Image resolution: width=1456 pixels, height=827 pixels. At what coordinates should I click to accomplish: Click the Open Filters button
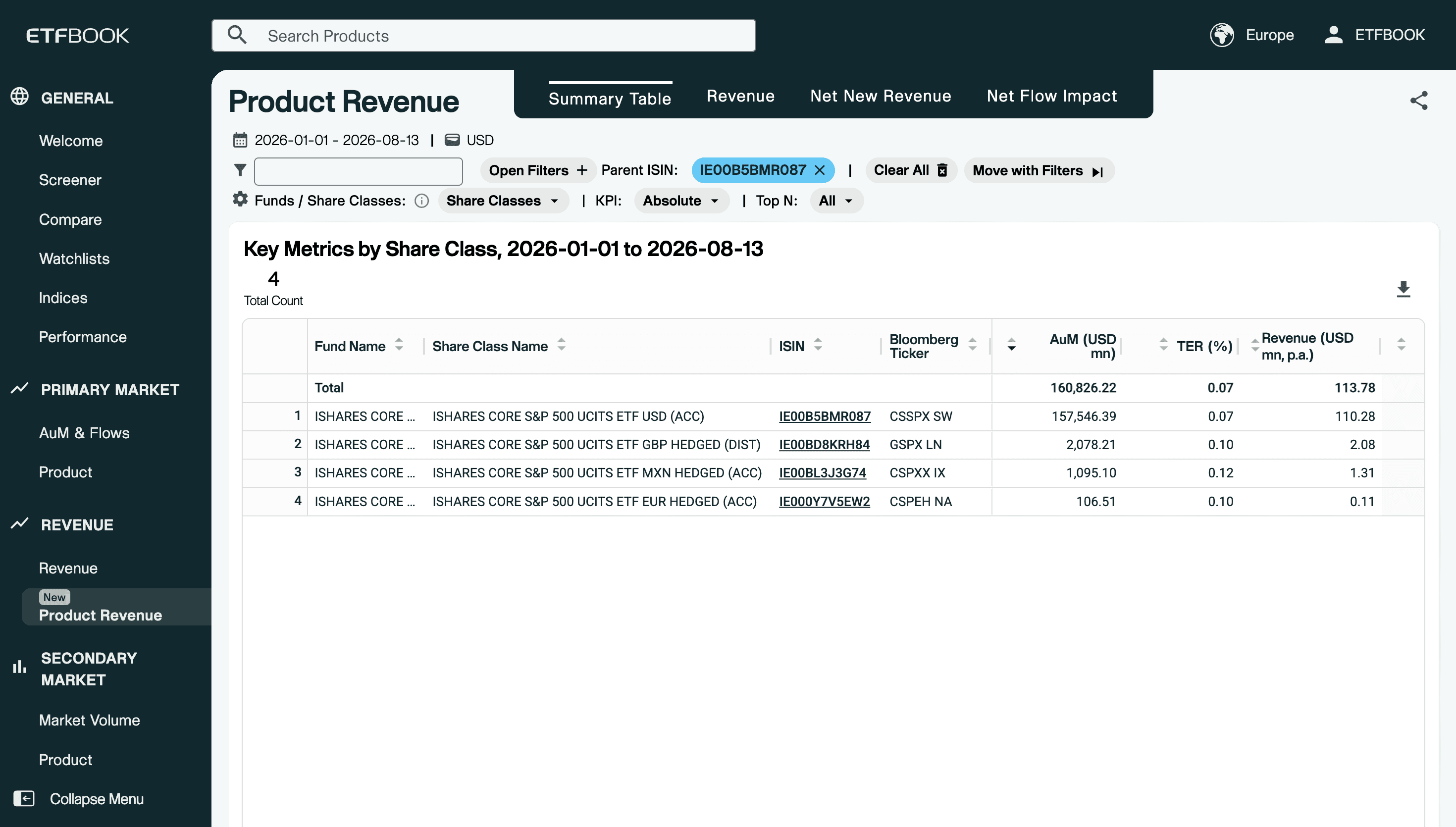tap(538, 170)
